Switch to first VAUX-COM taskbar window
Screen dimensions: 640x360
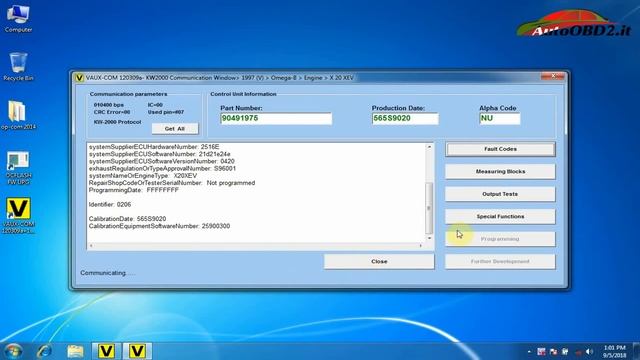pos(106,351)
